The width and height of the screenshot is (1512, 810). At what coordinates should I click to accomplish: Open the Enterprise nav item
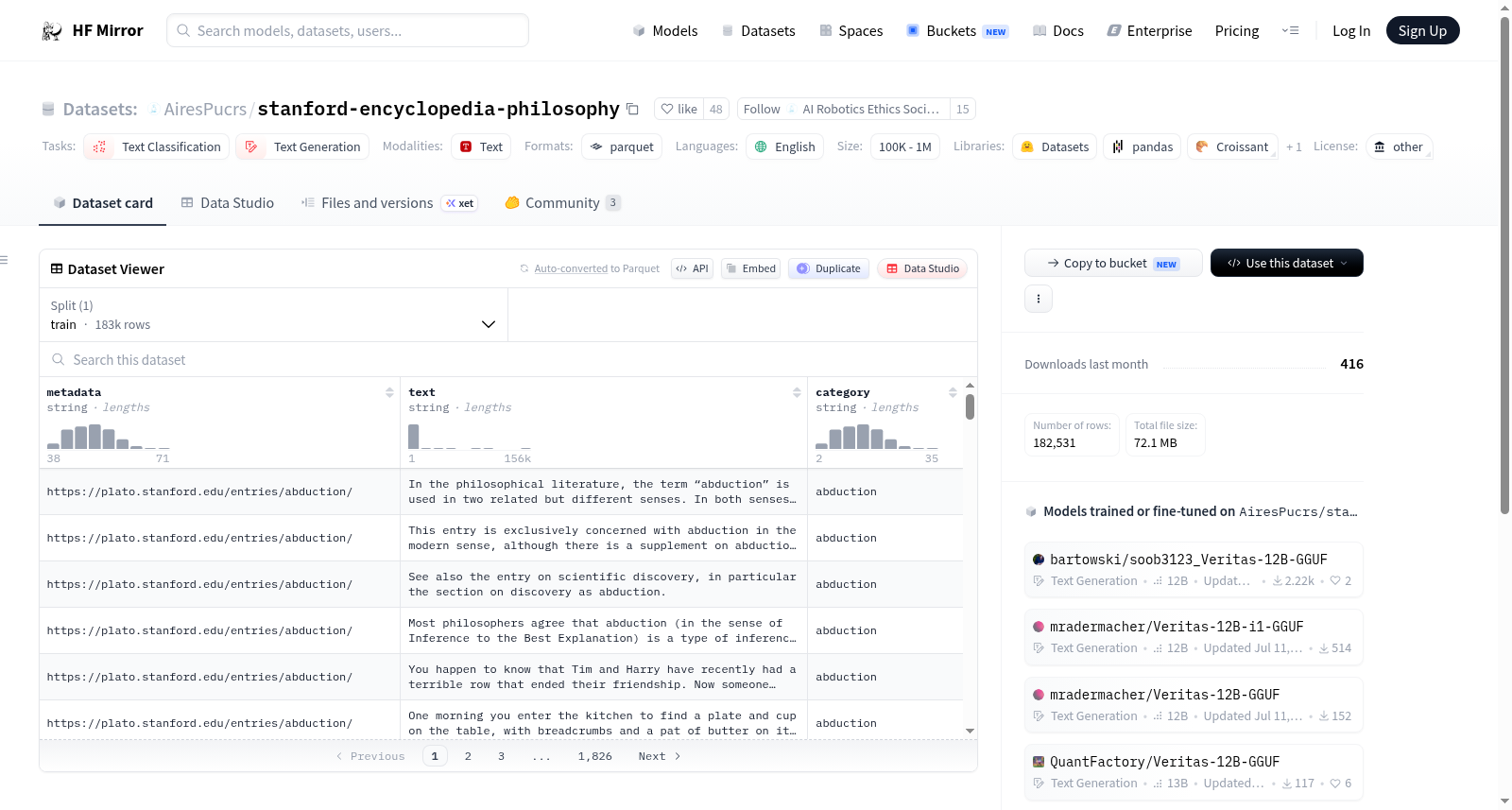click(x=1149, y=30)
